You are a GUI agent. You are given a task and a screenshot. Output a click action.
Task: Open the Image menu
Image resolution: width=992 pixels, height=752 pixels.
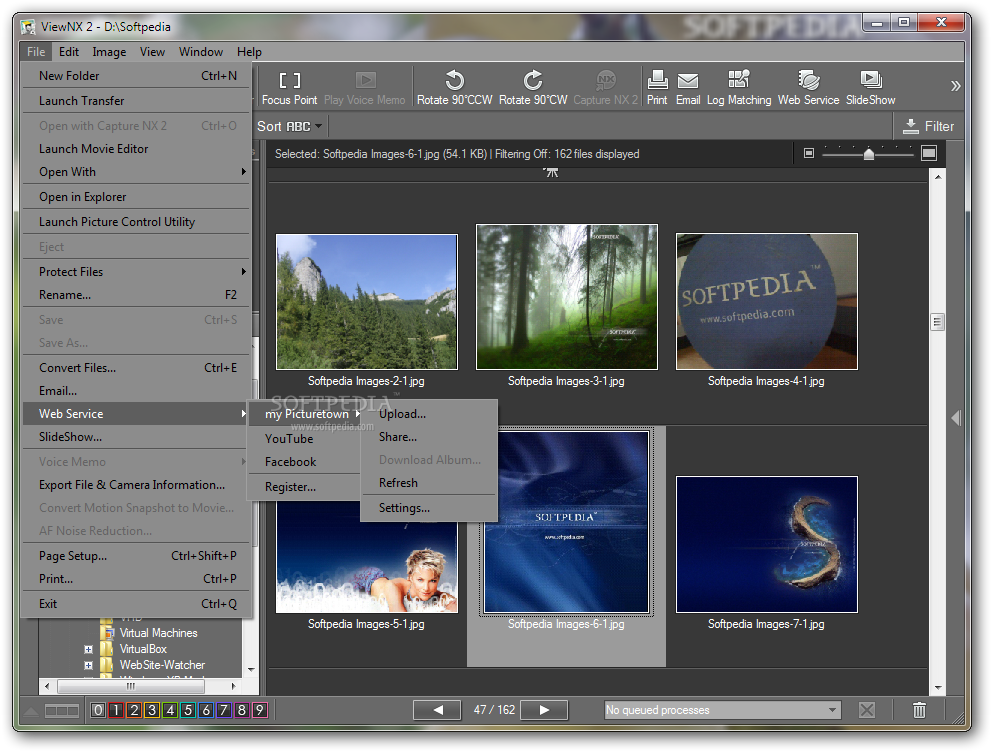coord(109,52)
